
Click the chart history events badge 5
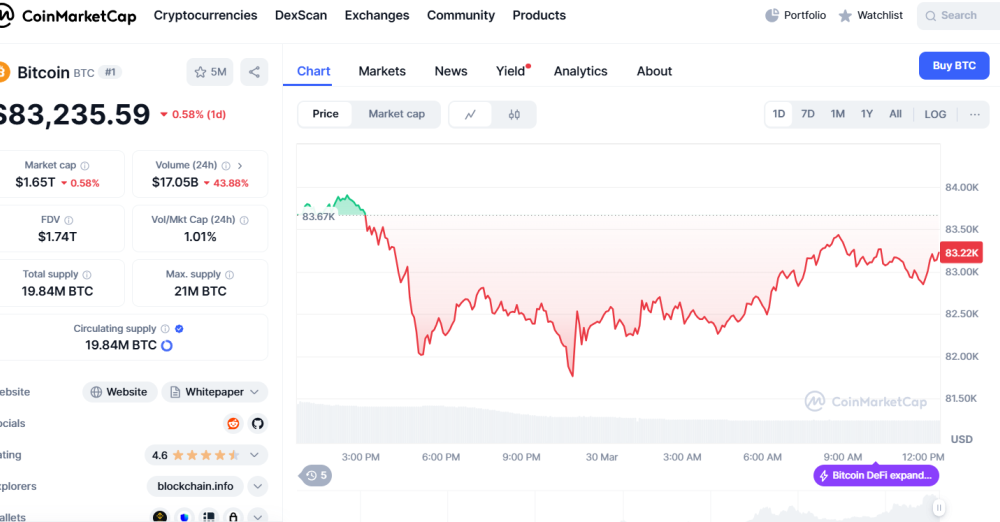[316, 475]
